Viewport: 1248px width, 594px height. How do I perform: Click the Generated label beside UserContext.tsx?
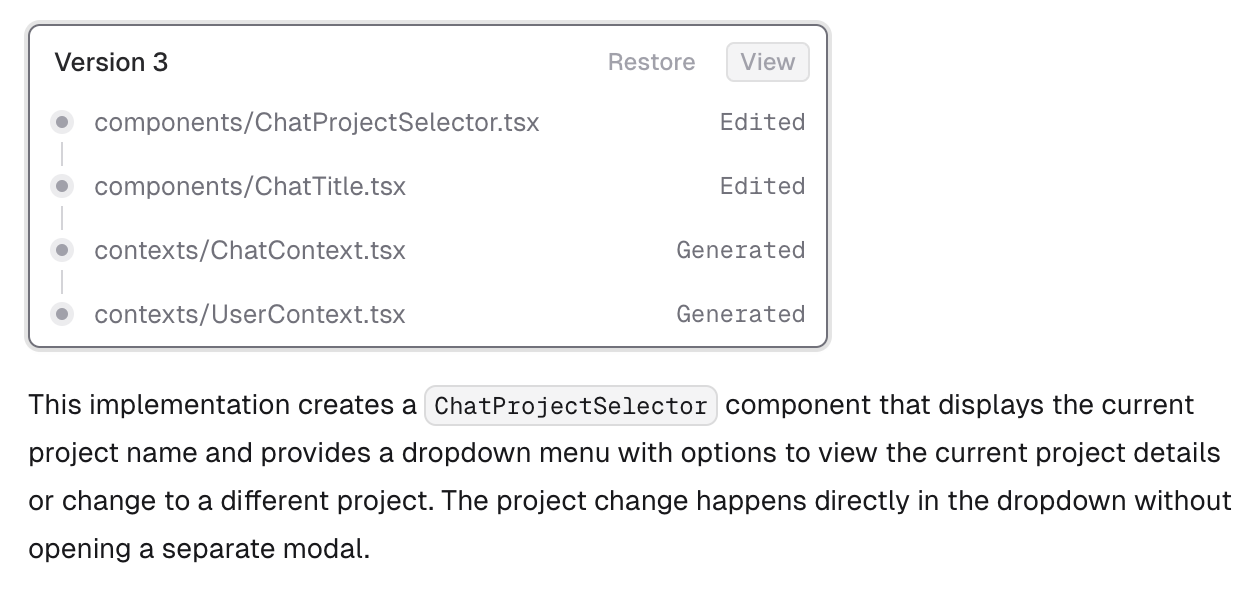coord(740,314)
